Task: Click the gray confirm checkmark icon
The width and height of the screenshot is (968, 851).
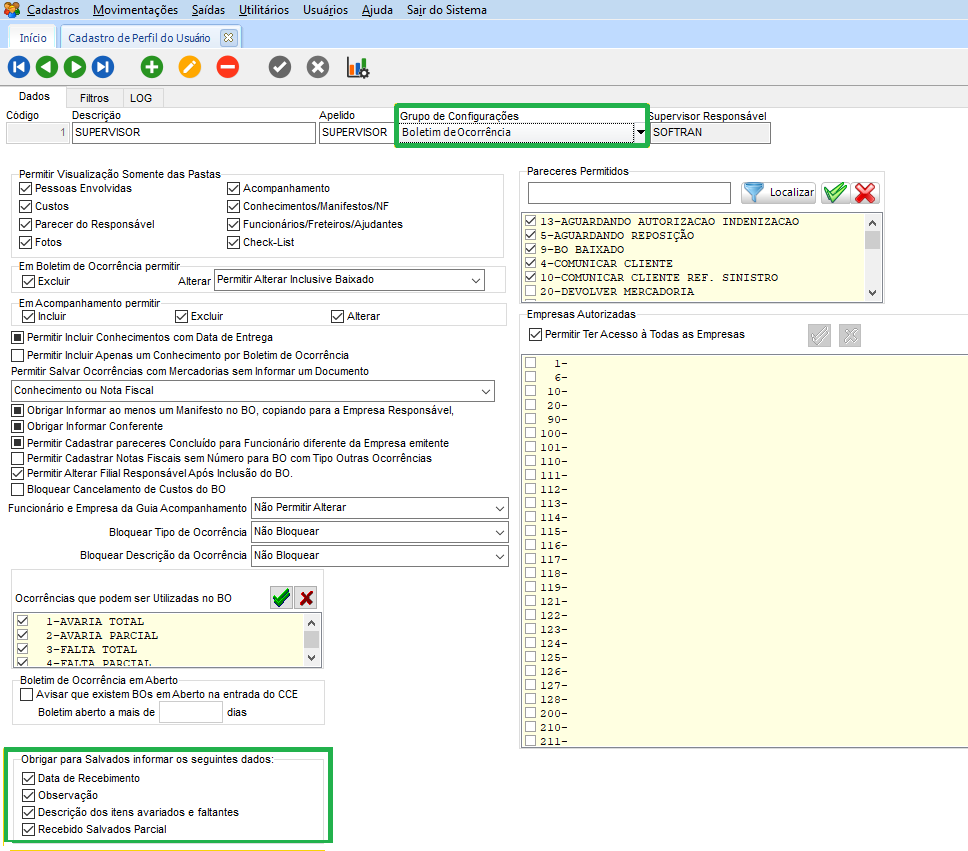Action: pyautogui.click(x=280, y=67)
